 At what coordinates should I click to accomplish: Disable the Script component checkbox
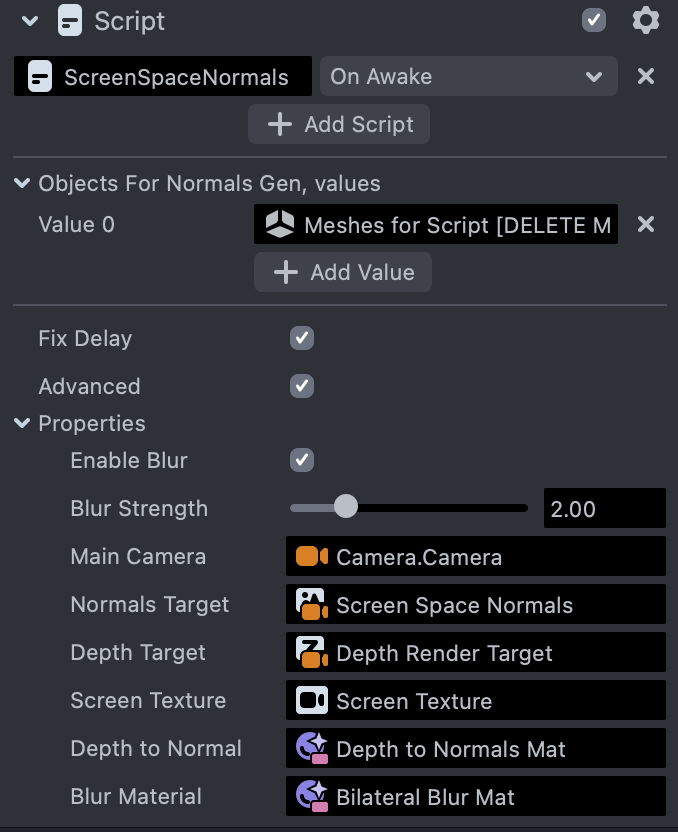[594, 20]
